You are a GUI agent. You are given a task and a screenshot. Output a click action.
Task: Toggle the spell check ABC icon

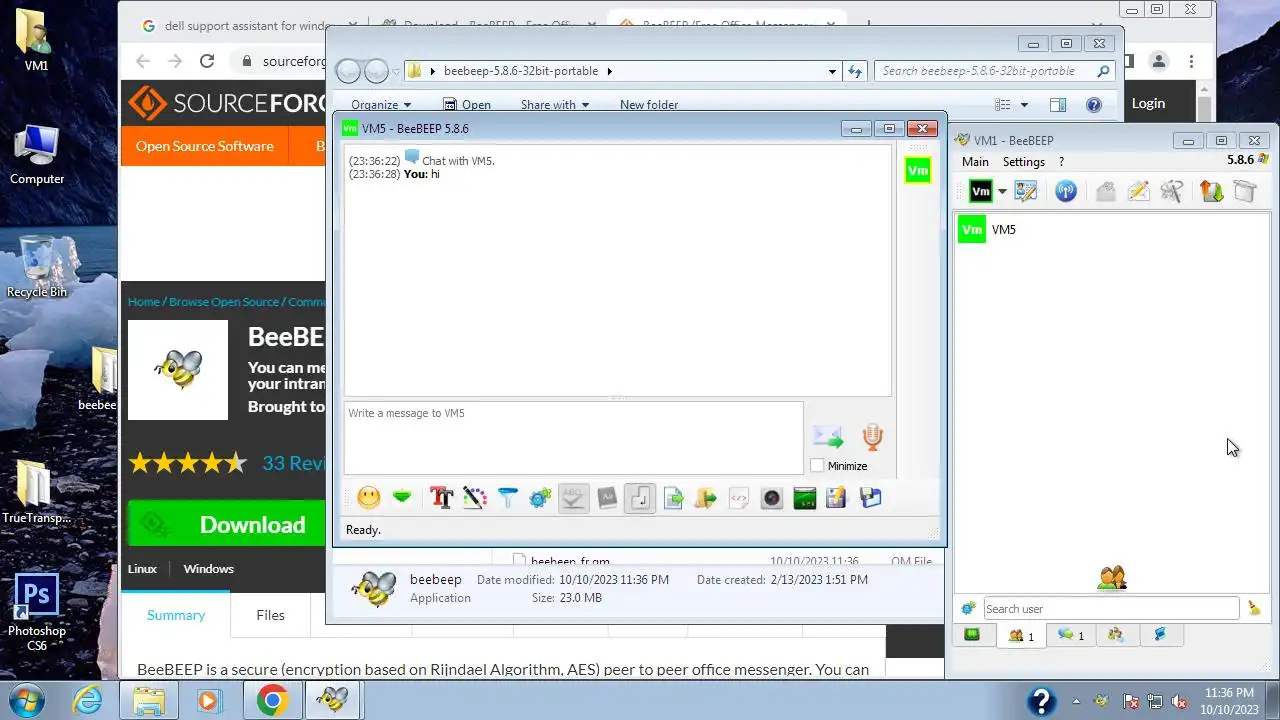pyautogui.click(x=573, y=497)
